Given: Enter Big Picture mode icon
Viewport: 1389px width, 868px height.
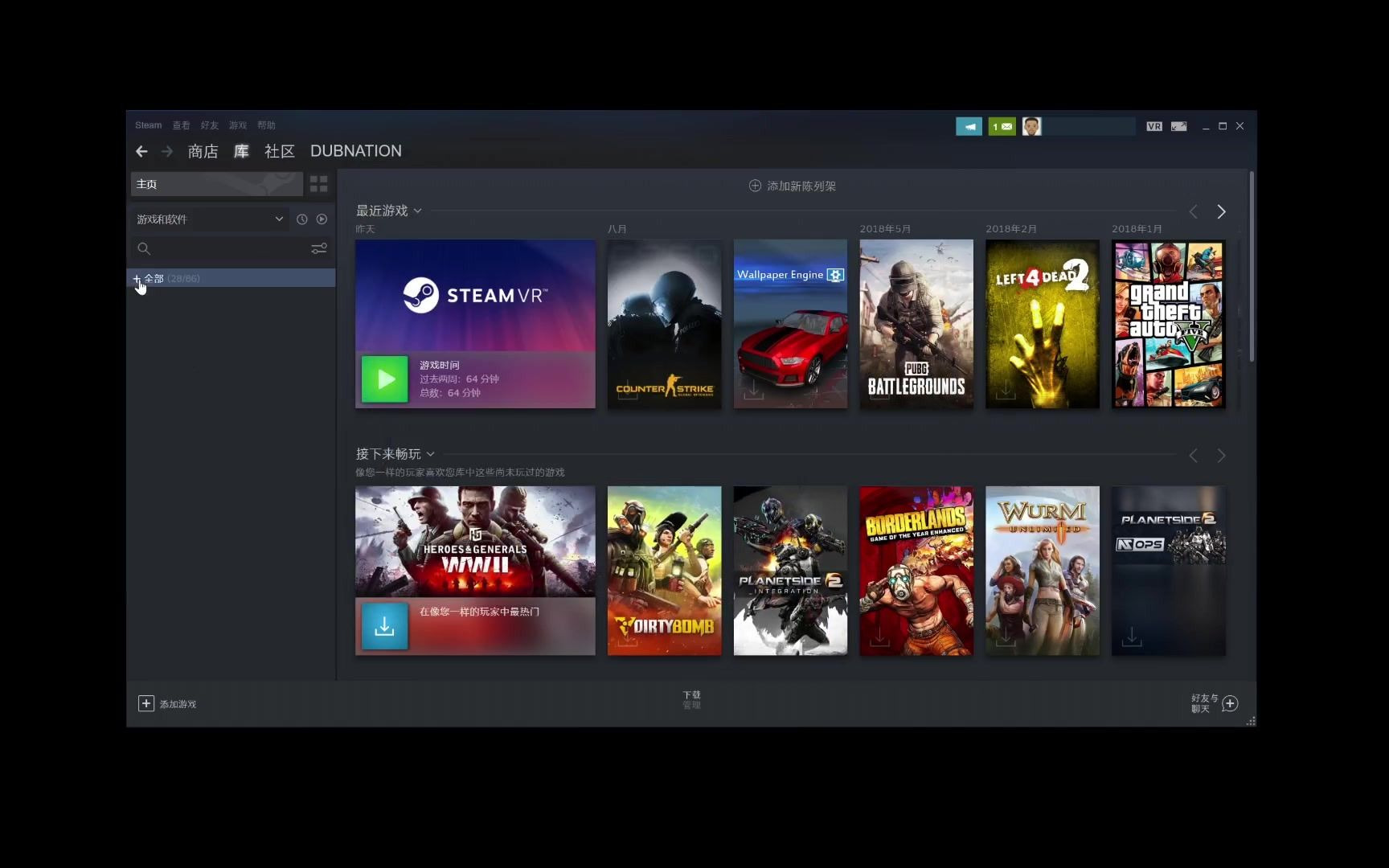Looking at the screenshot, I should (x=1179, y=126).
